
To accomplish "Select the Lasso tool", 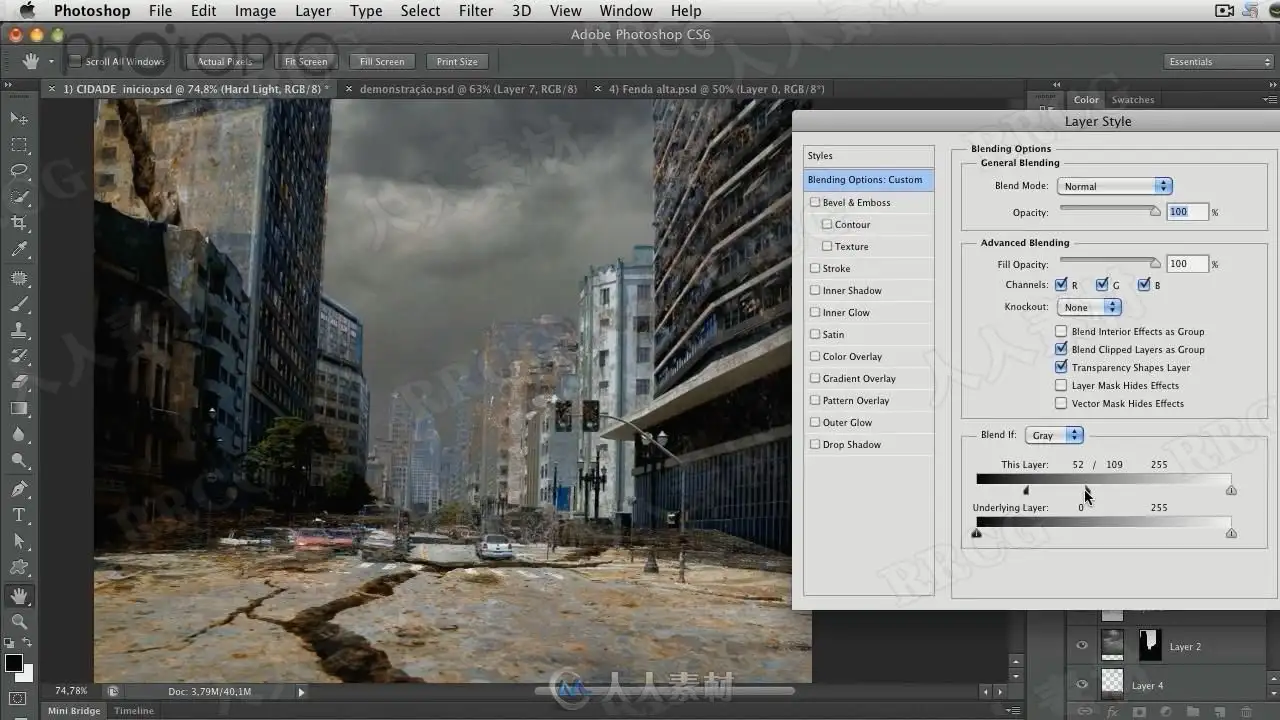I will pos(19,171).
